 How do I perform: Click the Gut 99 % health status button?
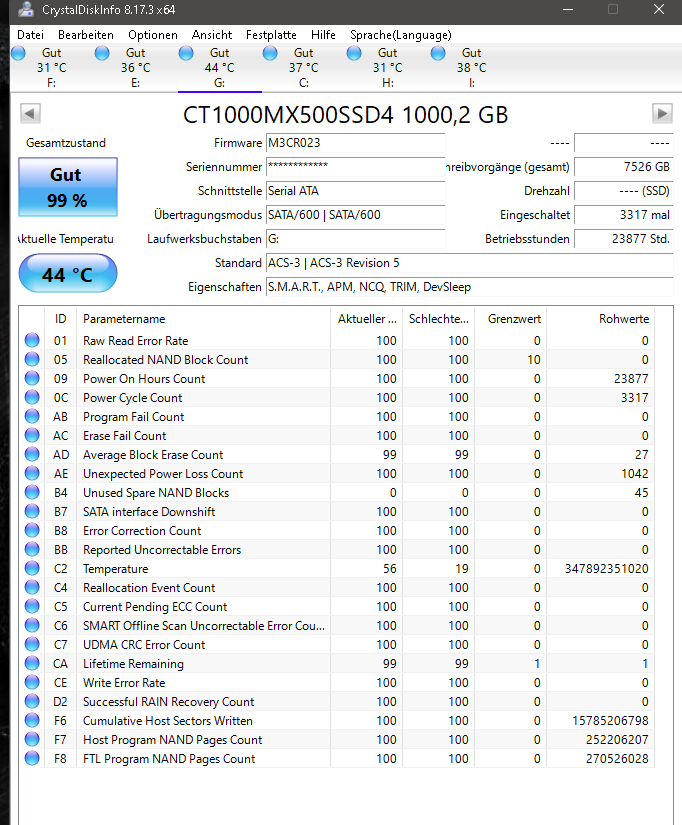[x=68, y=187]
